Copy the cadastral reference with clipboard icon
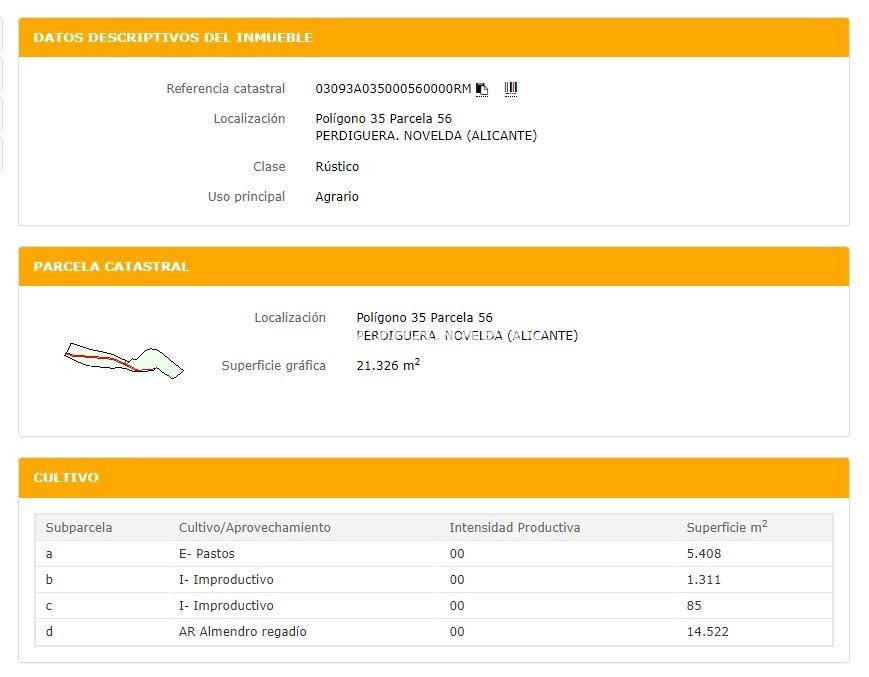The width and height of the screenshot is (869, 677). coord(482,89)
